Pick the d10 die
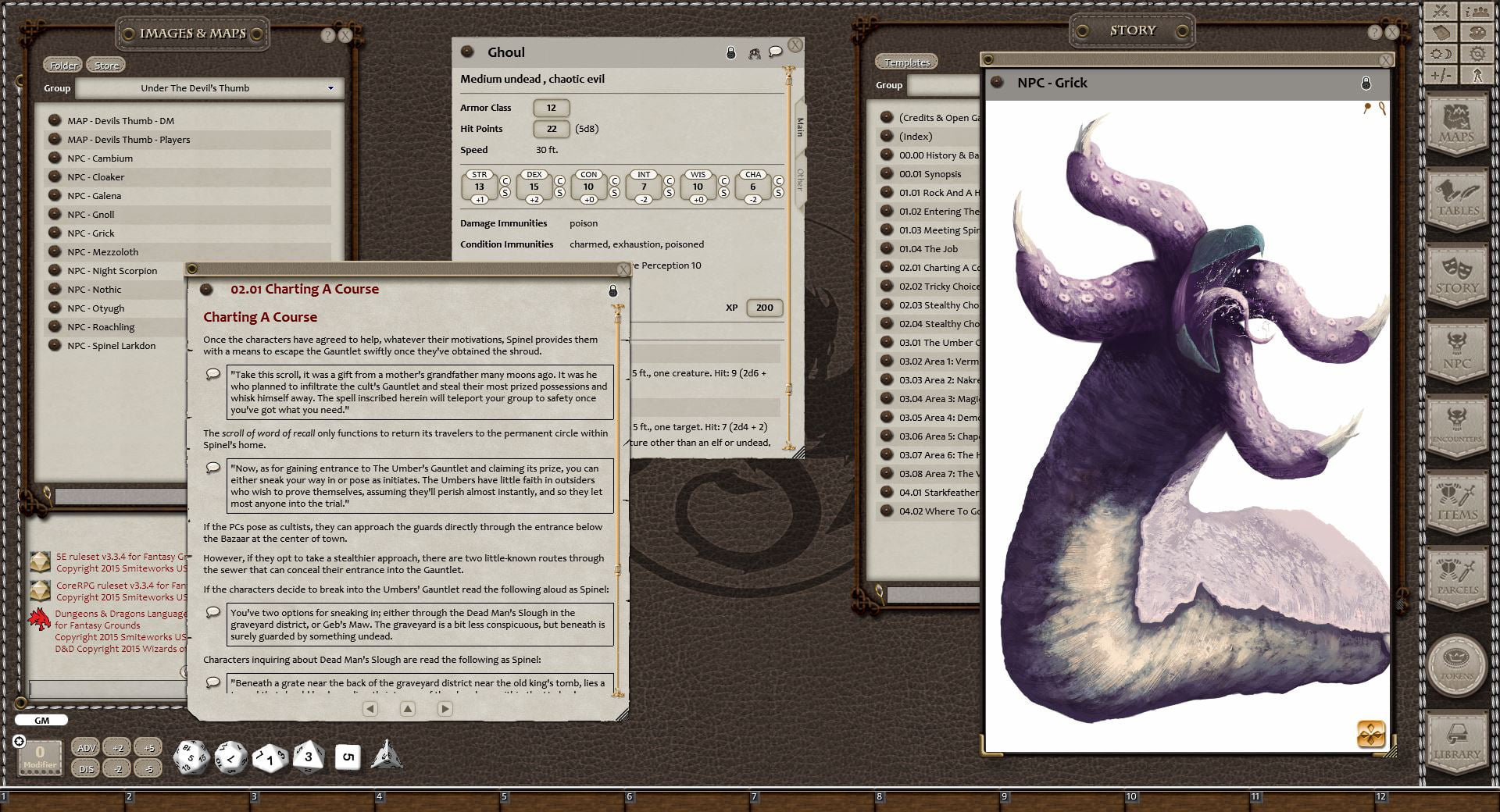 (270, 757)
